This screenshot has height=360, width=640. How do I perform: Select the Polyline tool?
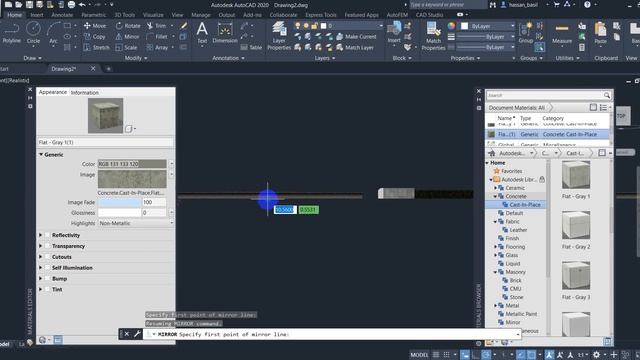click(11, 33)
